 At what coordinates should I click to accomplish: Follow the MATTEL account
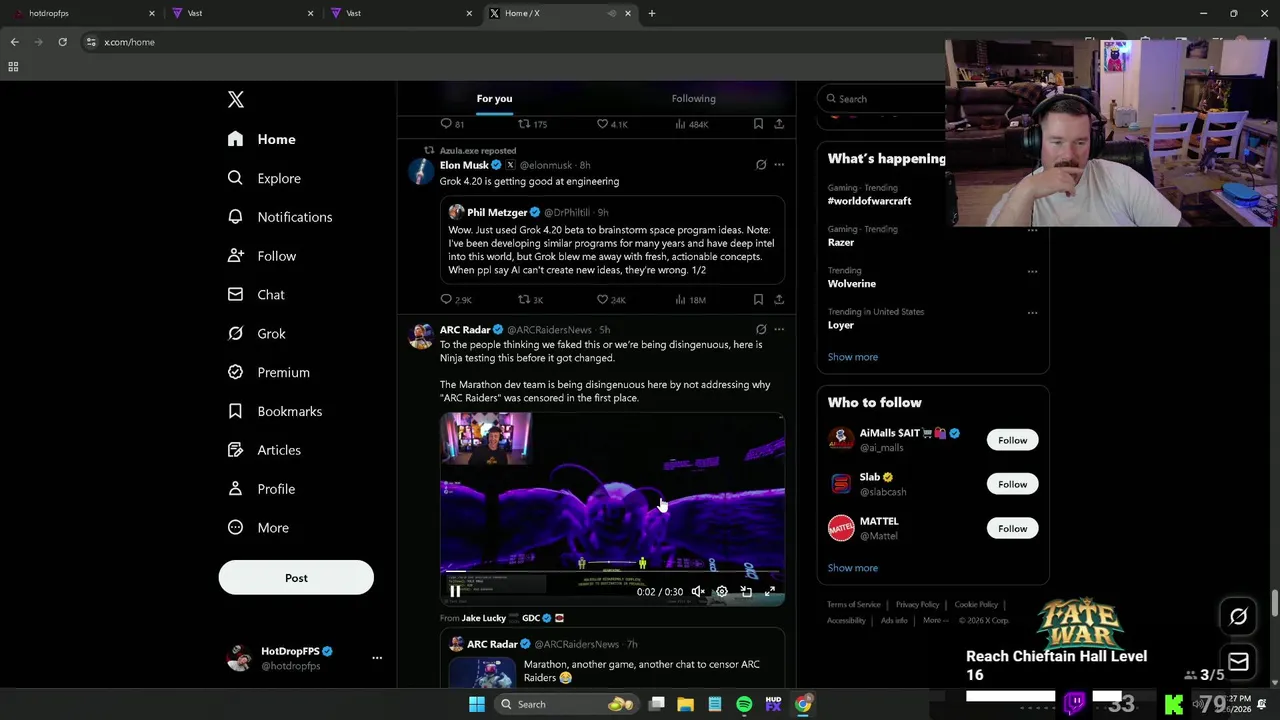(1012, 528)
